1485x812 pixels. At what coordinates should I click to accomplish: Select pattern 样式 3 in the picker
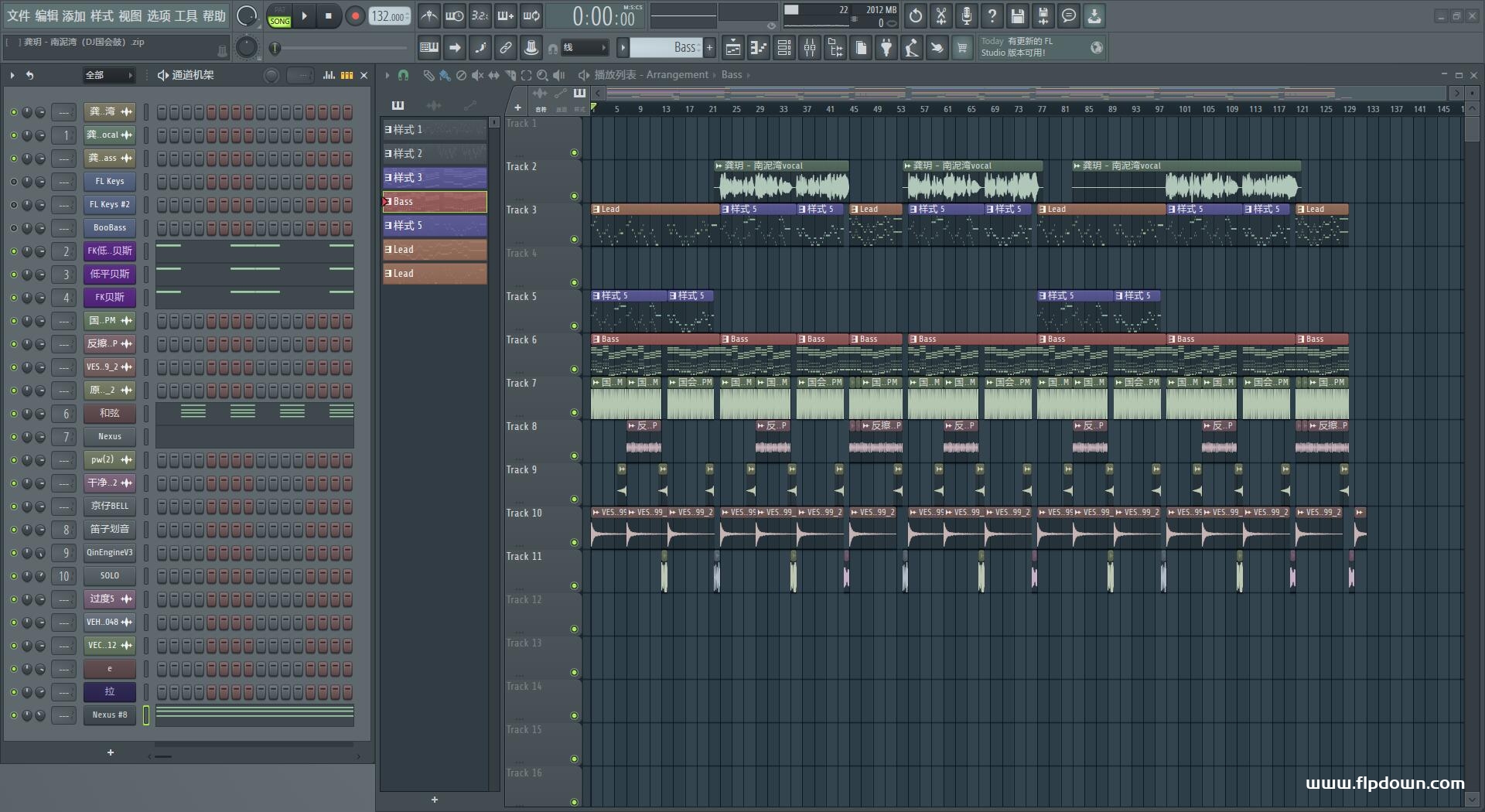(x=435, y=178)
